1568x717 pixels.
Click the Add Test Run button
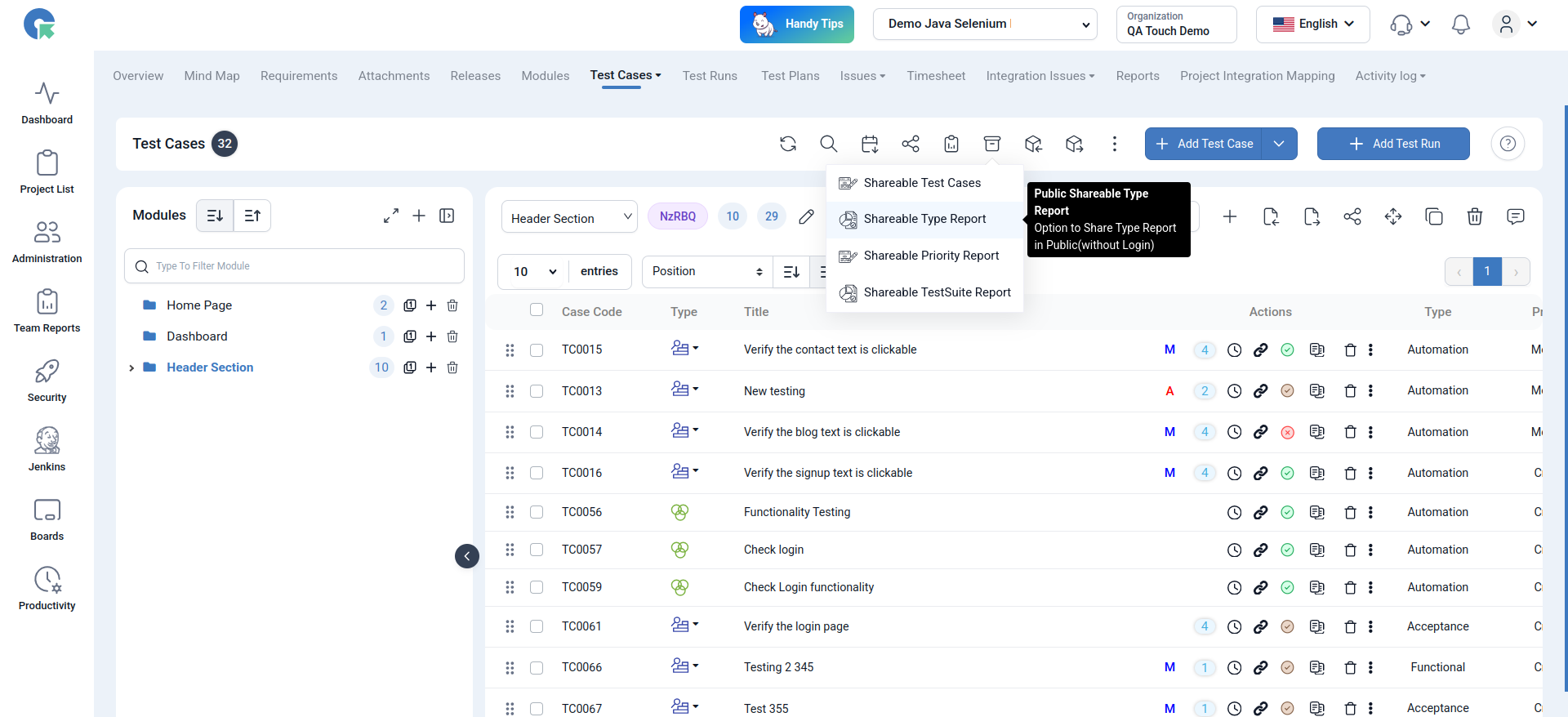pyautogui.click(x=1392, y=144)
